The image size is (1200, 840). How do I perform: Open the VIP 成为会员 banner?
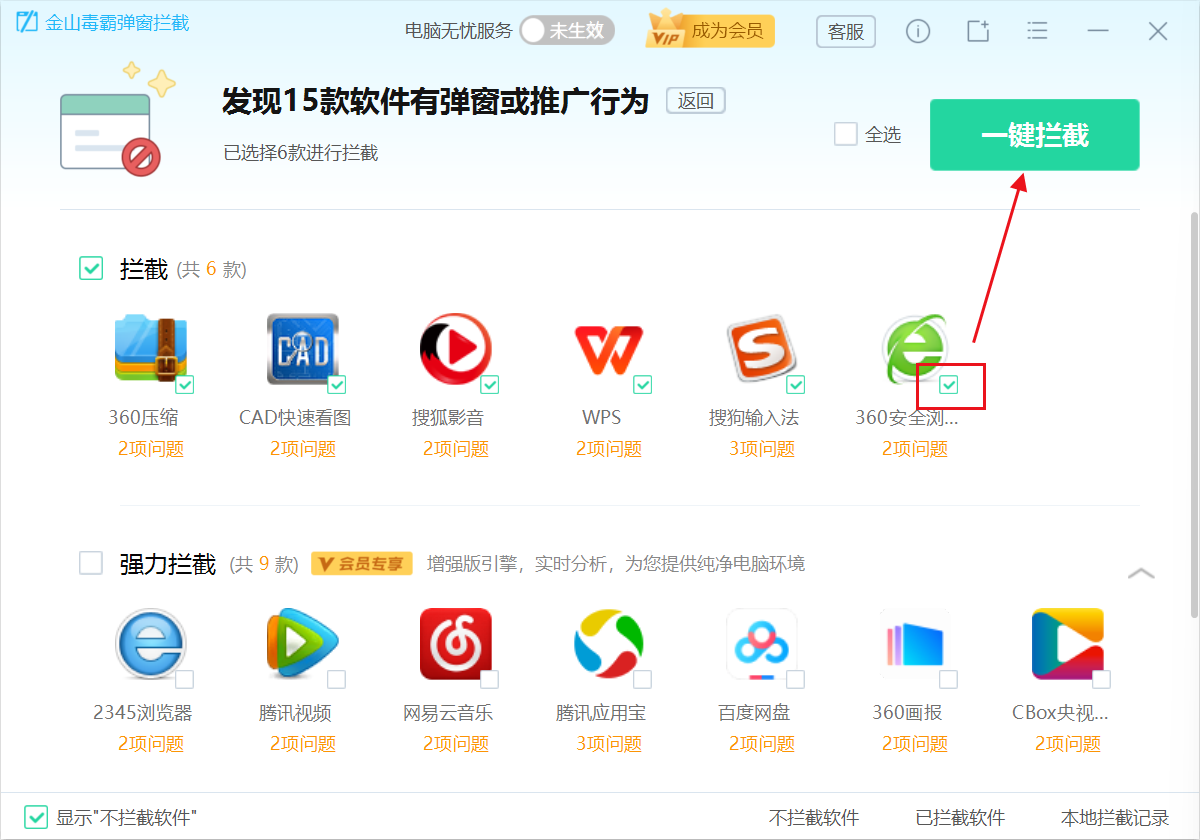pos(710,31)
